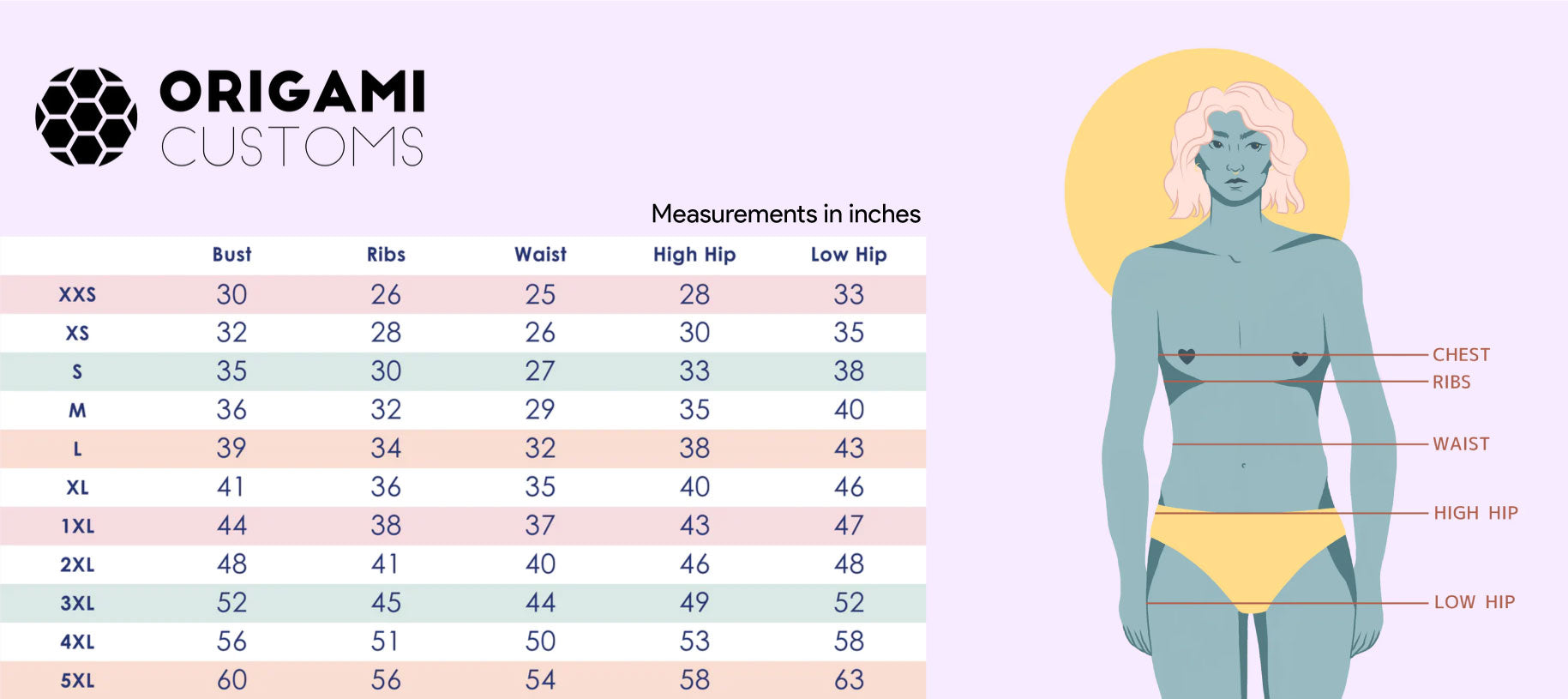Viewport: 1568px width, 699px height.
Task: Click the Low Hip column header
Action: coord(849,255)
